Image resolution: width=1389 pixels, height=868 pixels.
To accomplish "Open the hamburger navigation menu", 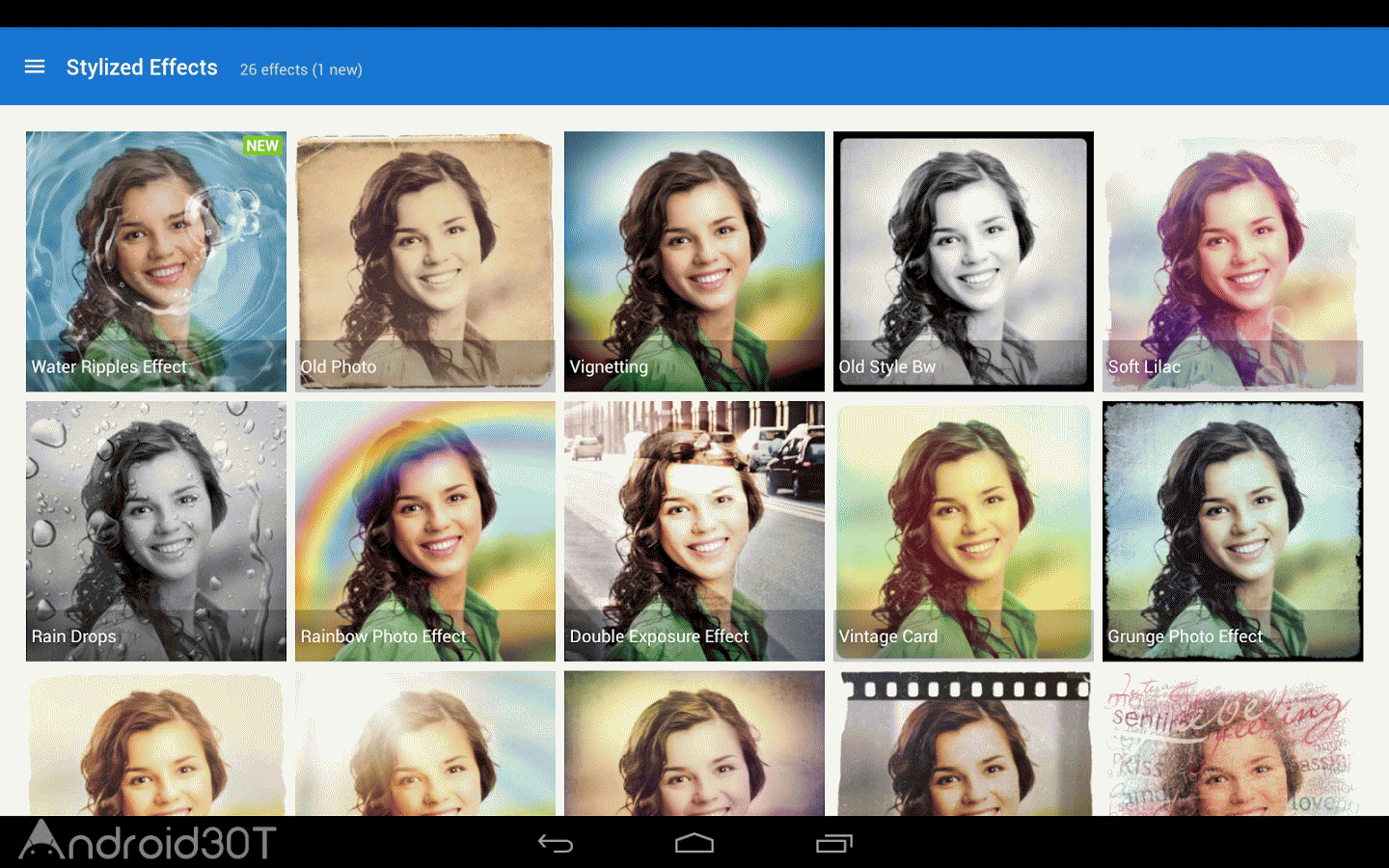I will [35, 68].
